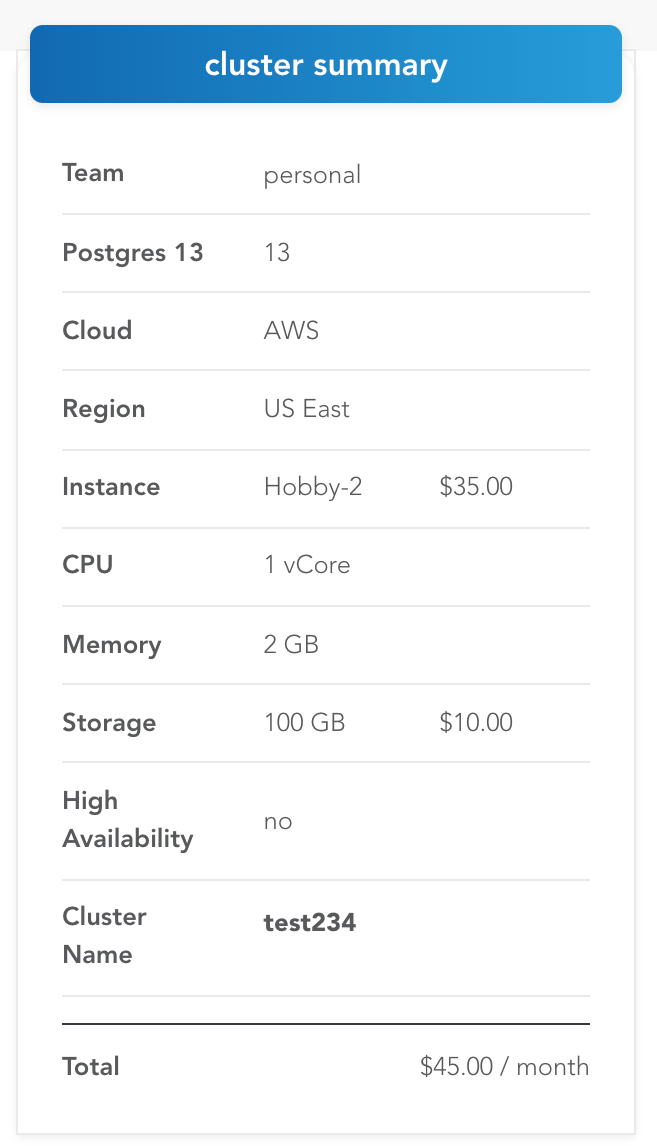Click the $45.00 / month total price
This screenshot has height=1146, width=657.
pyautogui.click(x=504, y=1066)
